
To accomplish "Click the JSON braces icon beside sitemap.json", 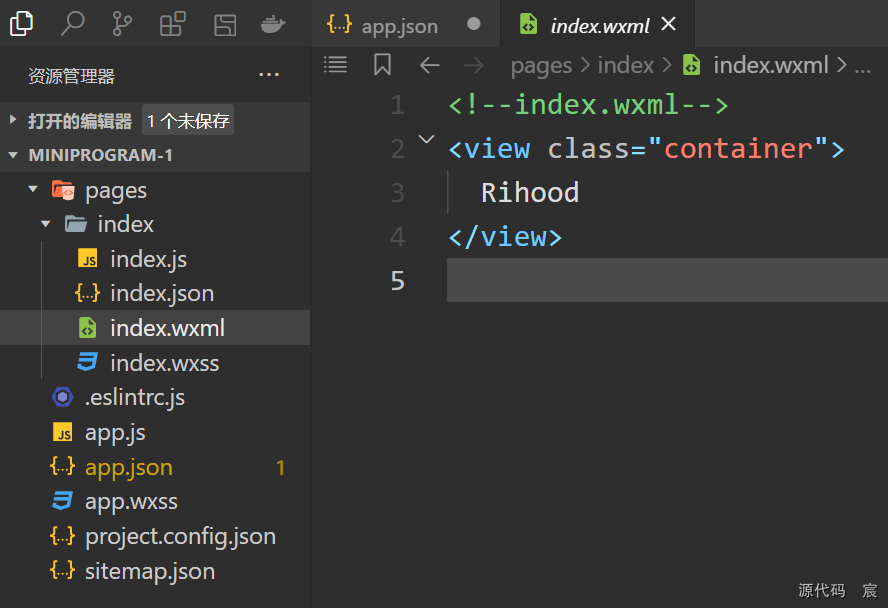I will [62, 570].
